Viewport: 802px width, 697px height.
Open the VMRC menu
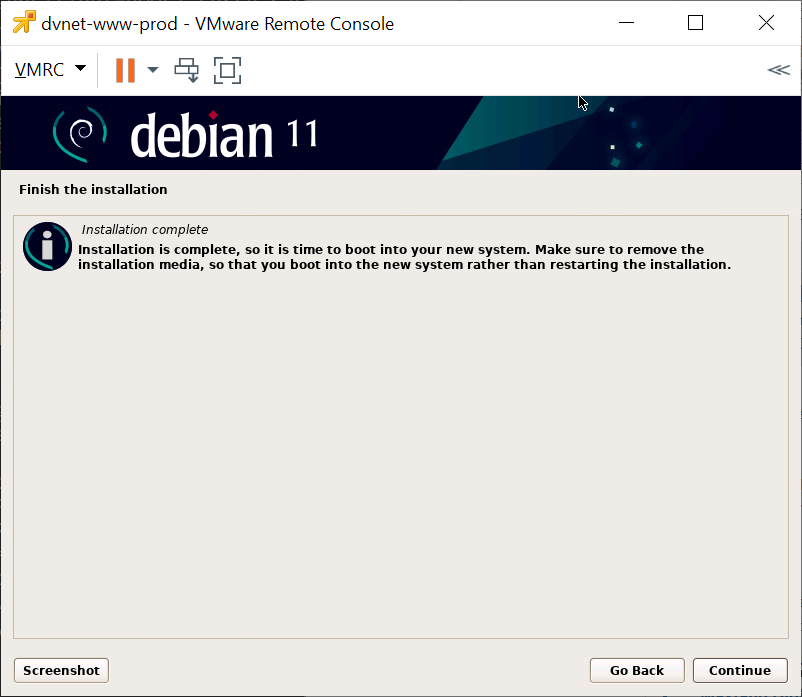(x=40, y=70)
